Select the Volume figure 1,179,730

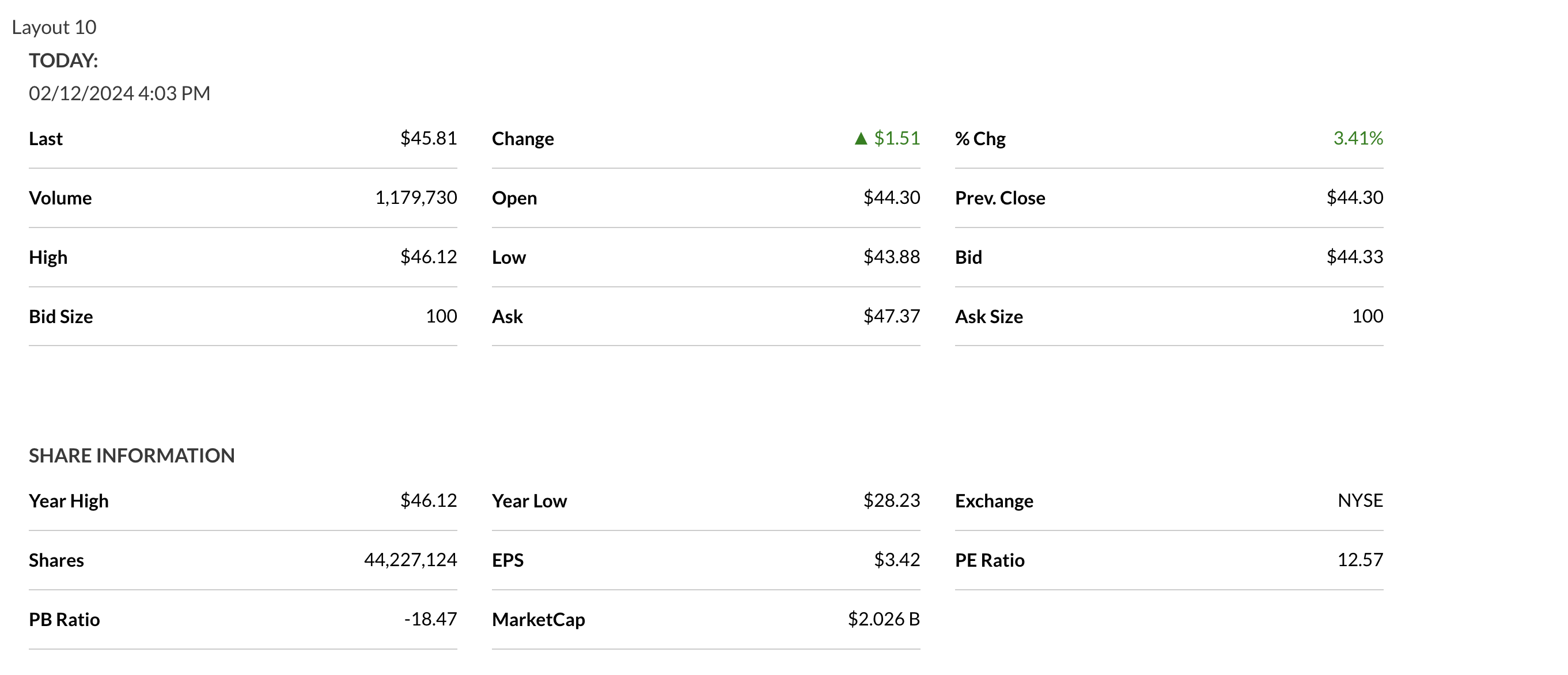[416, 197]
